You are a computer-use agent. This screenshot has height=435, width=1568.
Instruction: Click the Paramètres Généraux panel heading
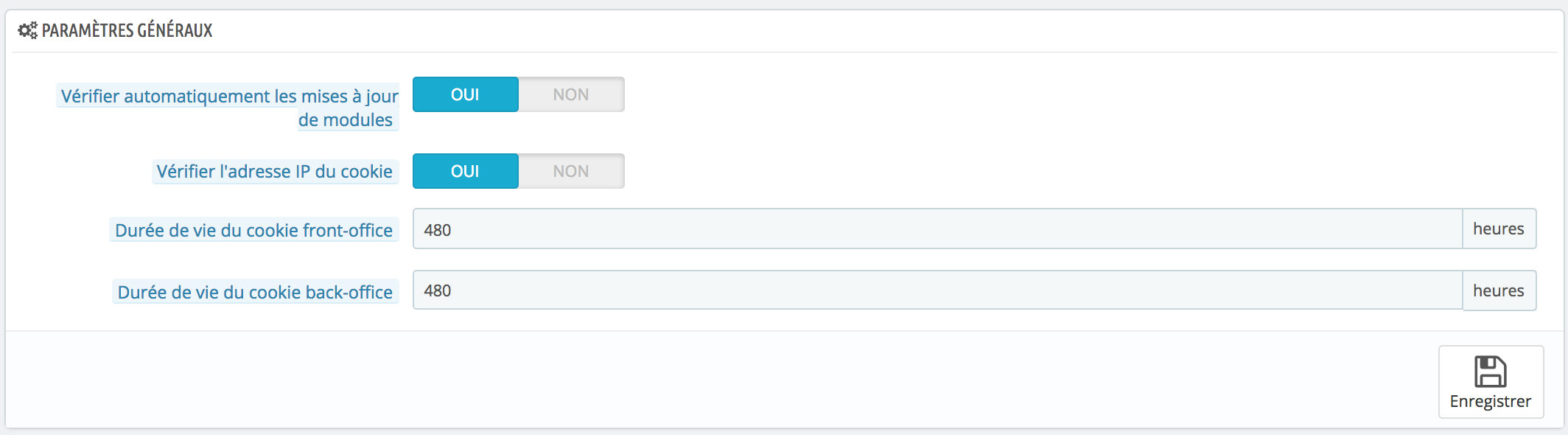coord(127,30)
